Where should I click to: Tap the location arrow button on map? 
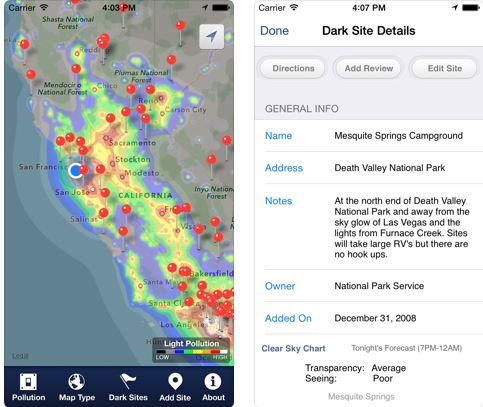212,37
